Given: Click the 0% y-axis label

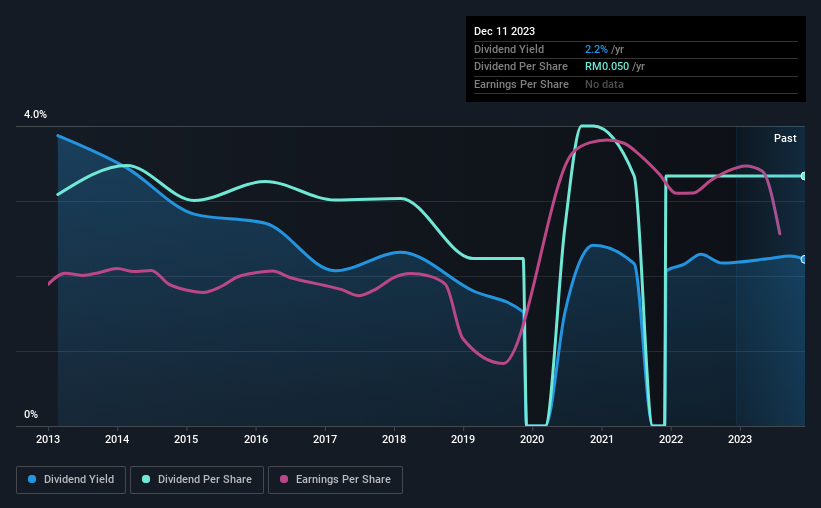Looking at the screenshot, I should coord(31,414).
